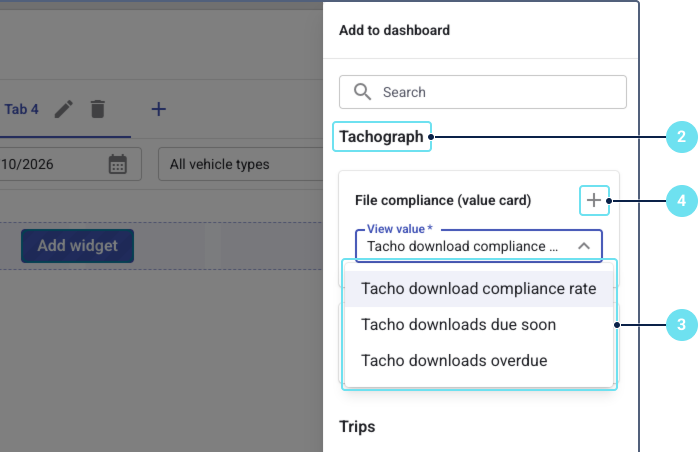This screenshot has height=452, width=698.
Task: Click the Trips section heading
Action: pyautogui.click(x=357, y=426)
